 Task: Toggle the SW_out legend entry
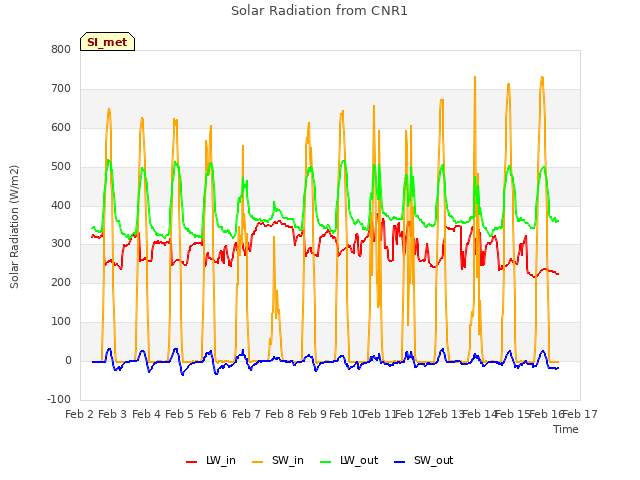click(x=424, y=460)
